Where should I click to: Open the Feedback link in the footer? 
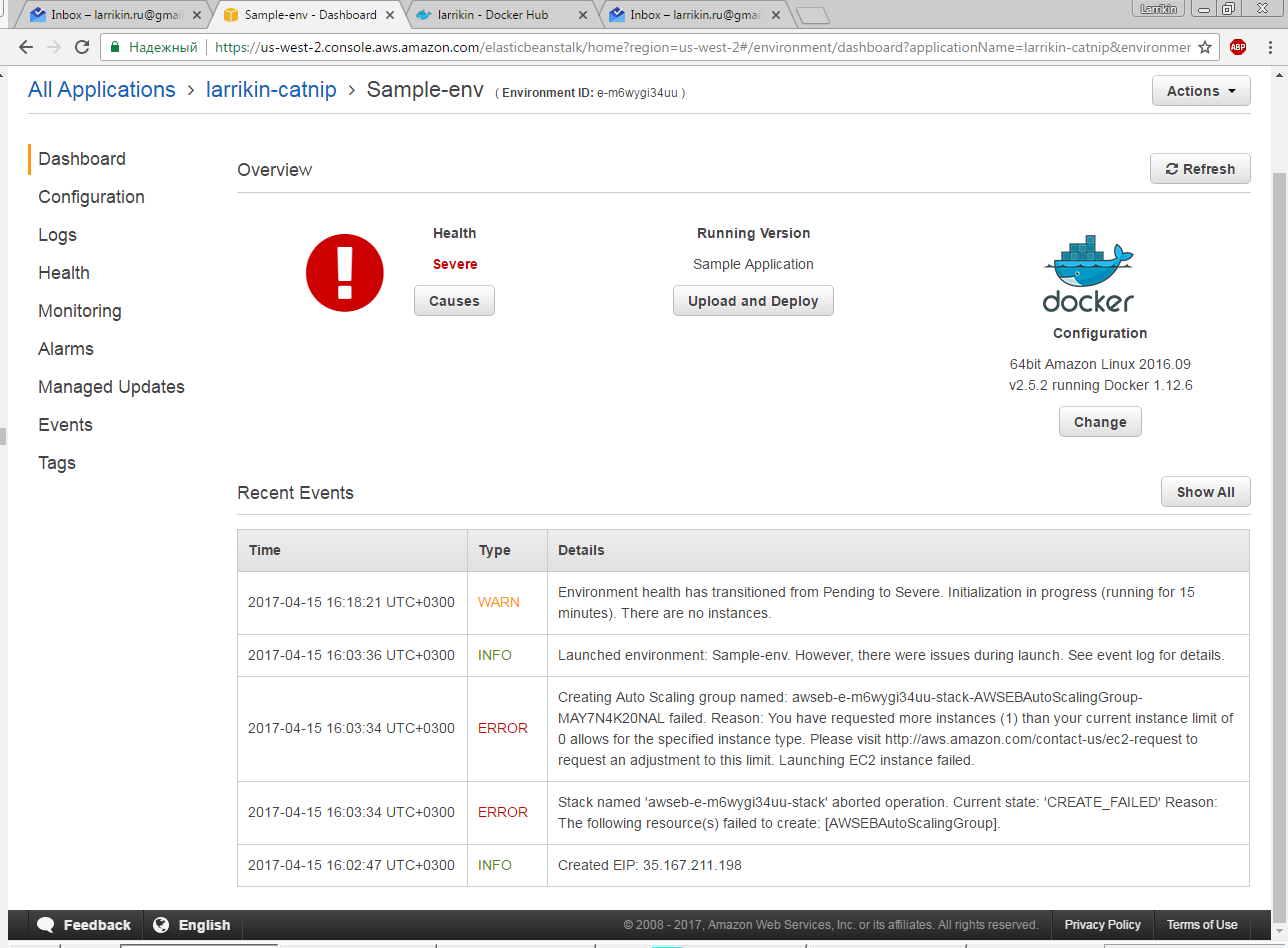[x=84, y=925]
